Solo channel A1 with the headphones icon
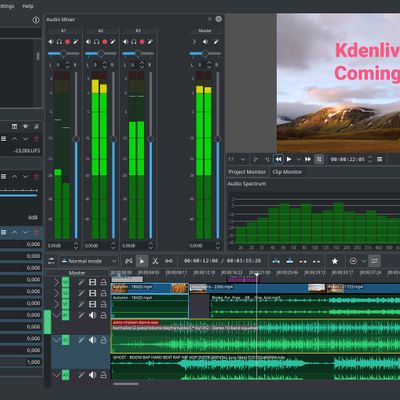Image resolution: width=400 pixels, height=400 pixels. (59, 42)
